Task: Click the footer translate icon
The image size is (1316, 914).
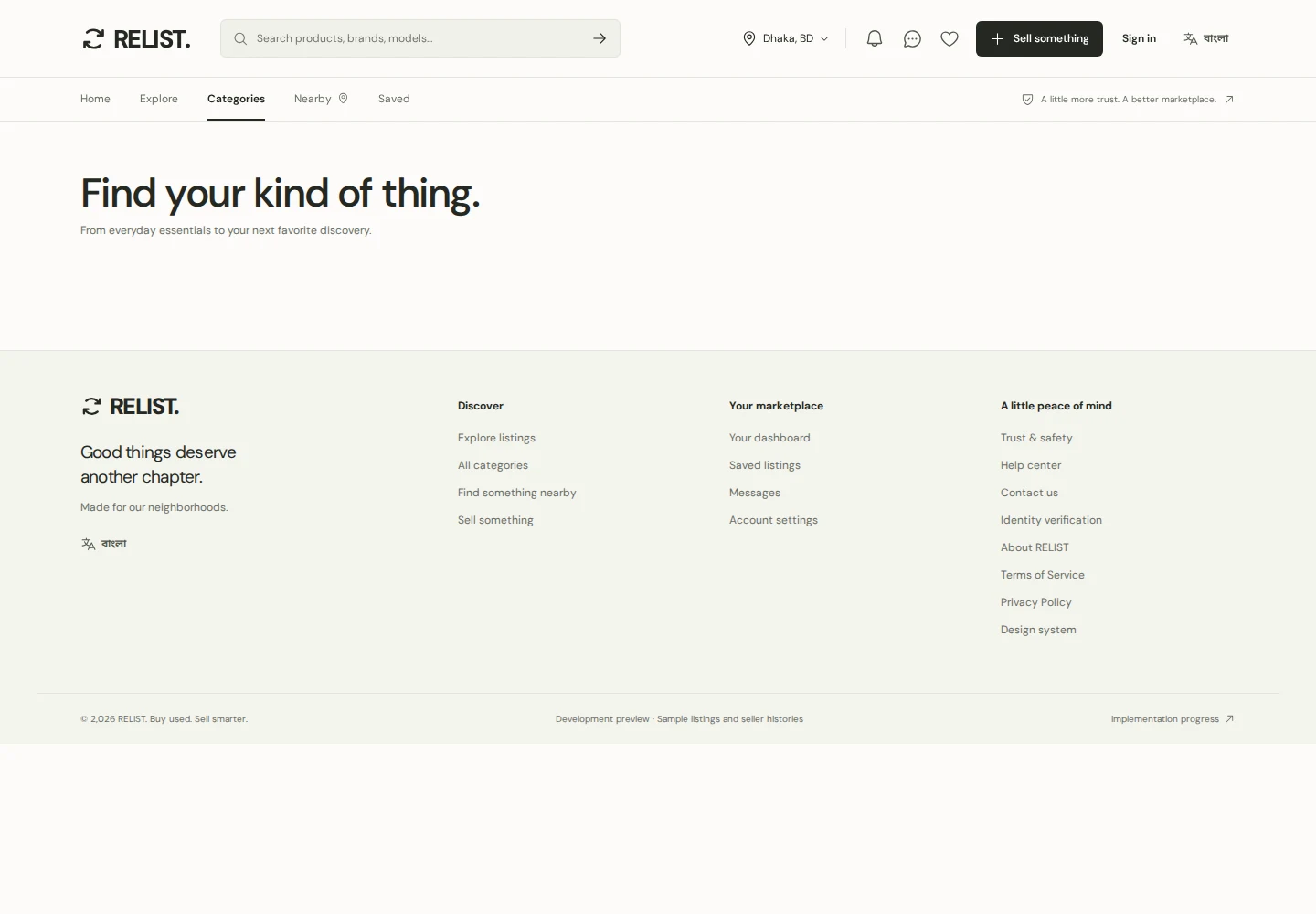Action: point(89,544)
